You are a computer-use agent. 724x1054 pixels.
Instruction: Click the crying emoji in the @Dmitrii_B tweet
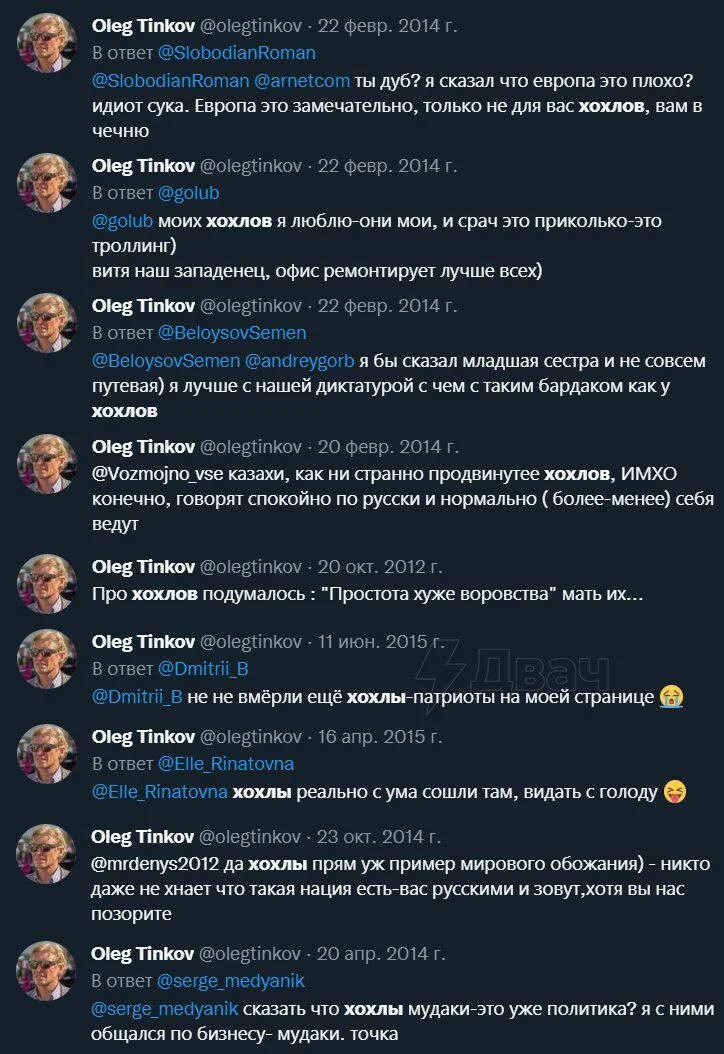(x=671, y=696)
